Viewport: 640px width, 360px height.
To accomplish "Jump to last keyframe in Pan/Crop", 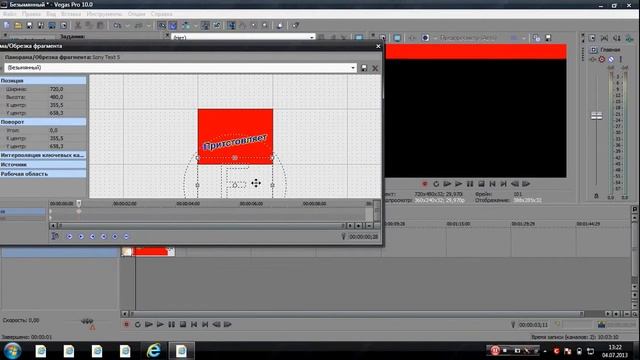I will tap(104, 236).
